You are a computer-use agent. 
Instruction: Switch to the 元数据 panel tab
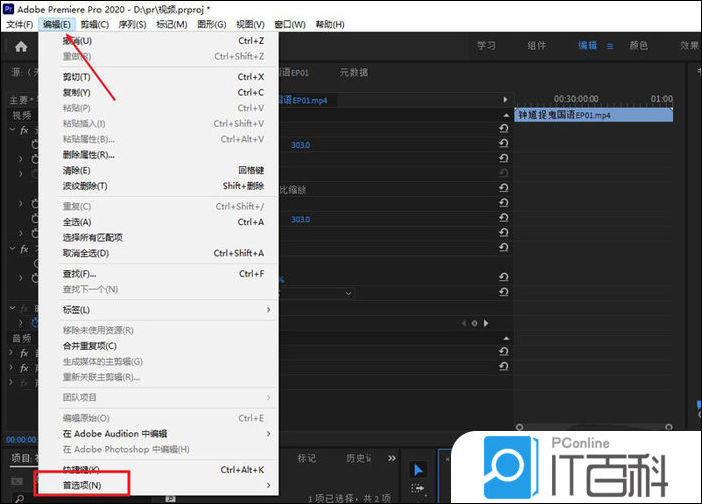point(354,73)
